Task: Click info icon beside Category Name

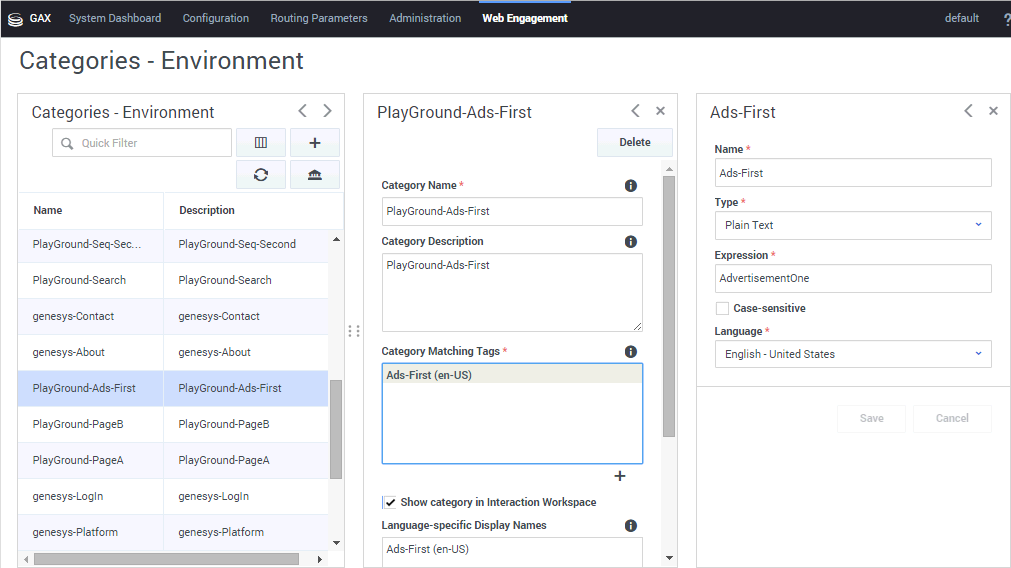Action: tap(631, 186)
